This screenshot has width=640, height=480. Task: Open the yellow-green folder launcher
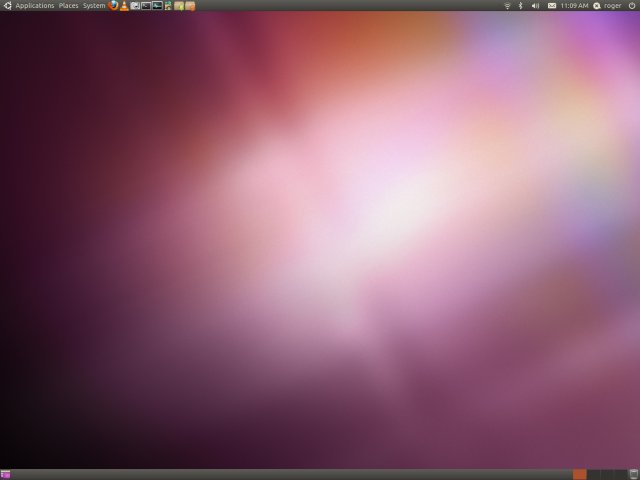pyautogui.click(x=179, y=6)
